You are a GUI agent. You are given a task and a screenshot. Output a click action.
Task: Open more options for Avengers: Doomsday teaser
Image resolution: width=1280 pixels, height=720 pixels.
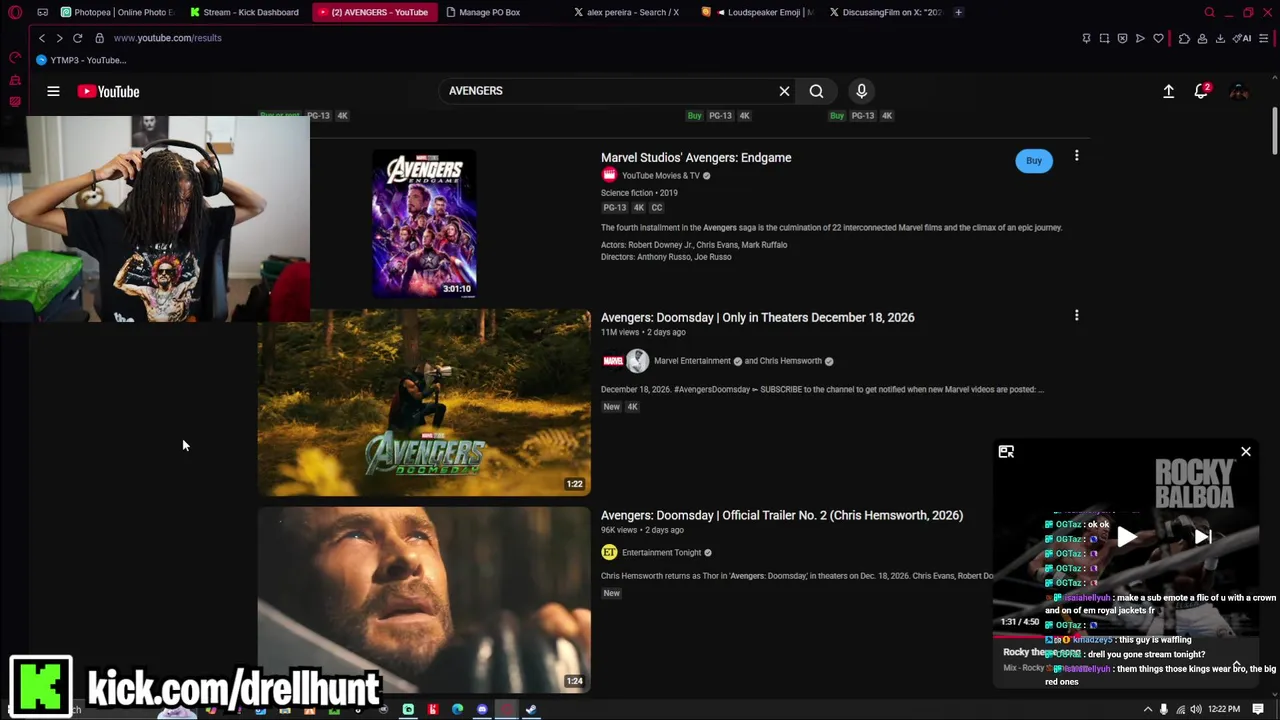[1076, 316]
